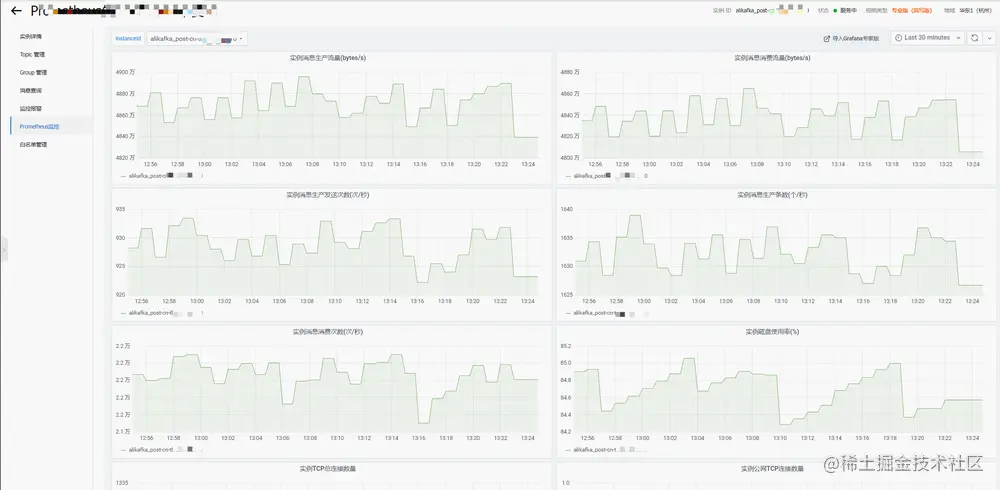Open the Last 30 minutes time range picker
This screenshot has width=1000, height=490.
pos(927,38)
